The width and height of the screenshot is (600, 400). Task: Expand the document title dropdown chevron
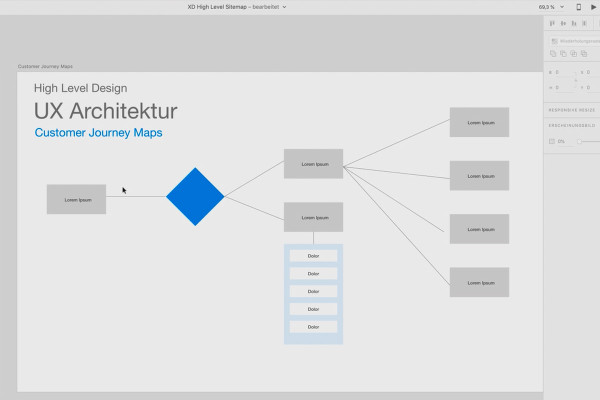click(x=284, y=7)
